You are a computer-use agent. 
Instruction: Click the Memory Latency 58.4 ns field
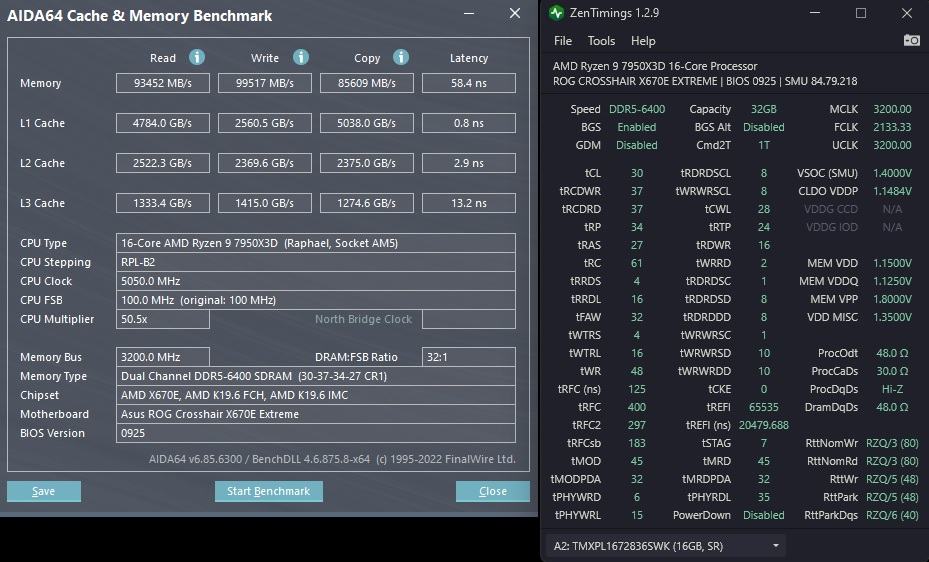click(468, 83)
